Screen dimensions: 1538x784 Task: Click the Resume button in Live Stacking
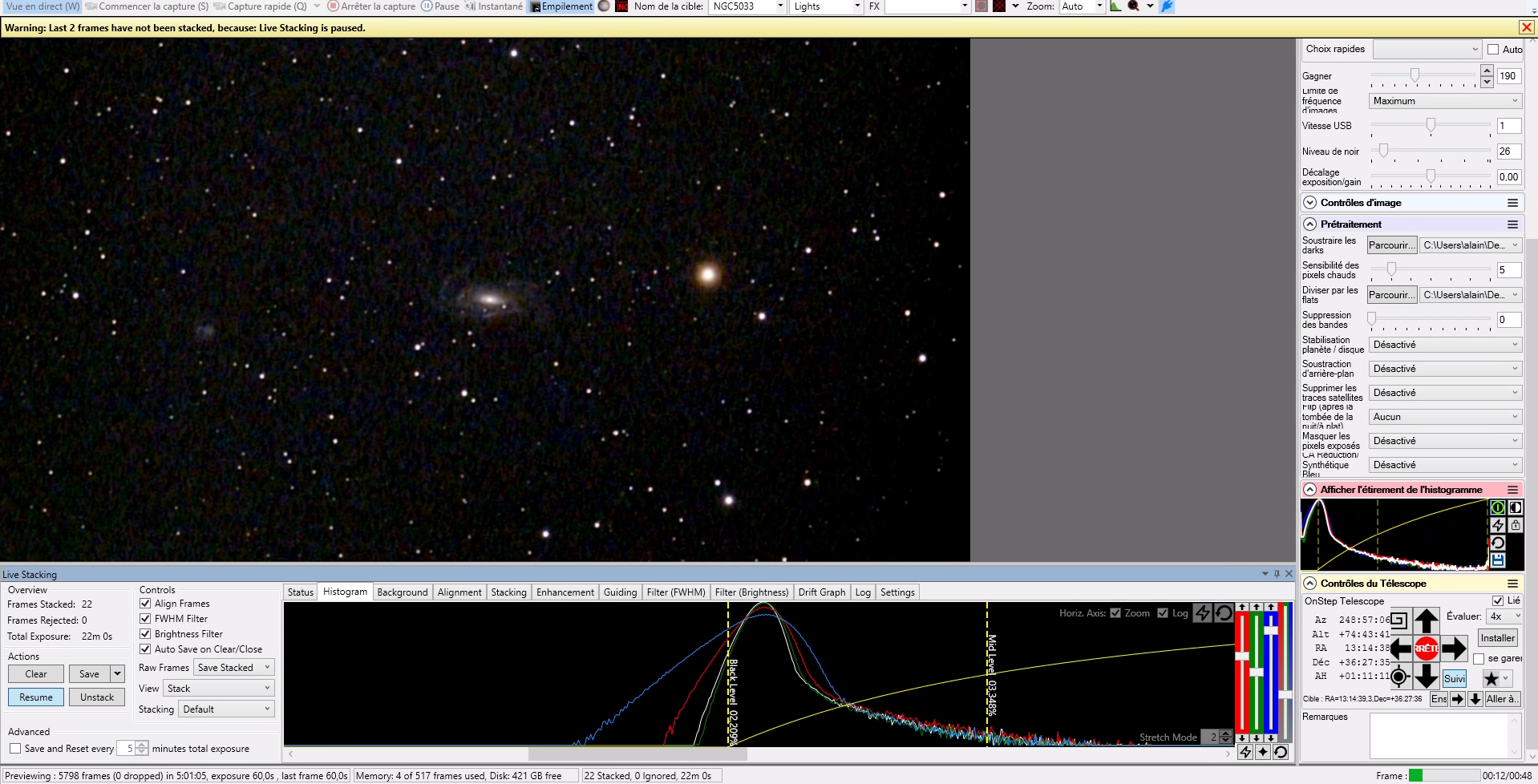pyautogui.click(x=36, y=697)
